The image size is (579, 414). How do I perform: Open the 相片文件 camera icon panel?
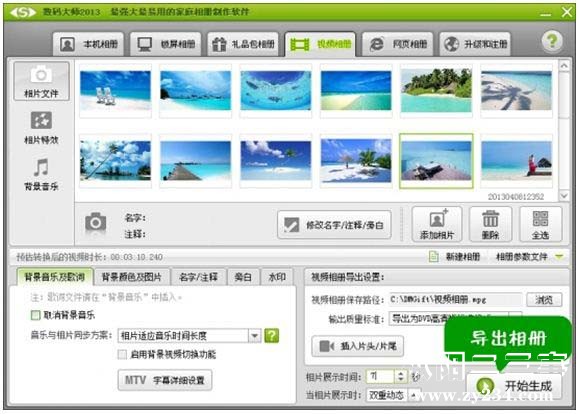[41, 81]
